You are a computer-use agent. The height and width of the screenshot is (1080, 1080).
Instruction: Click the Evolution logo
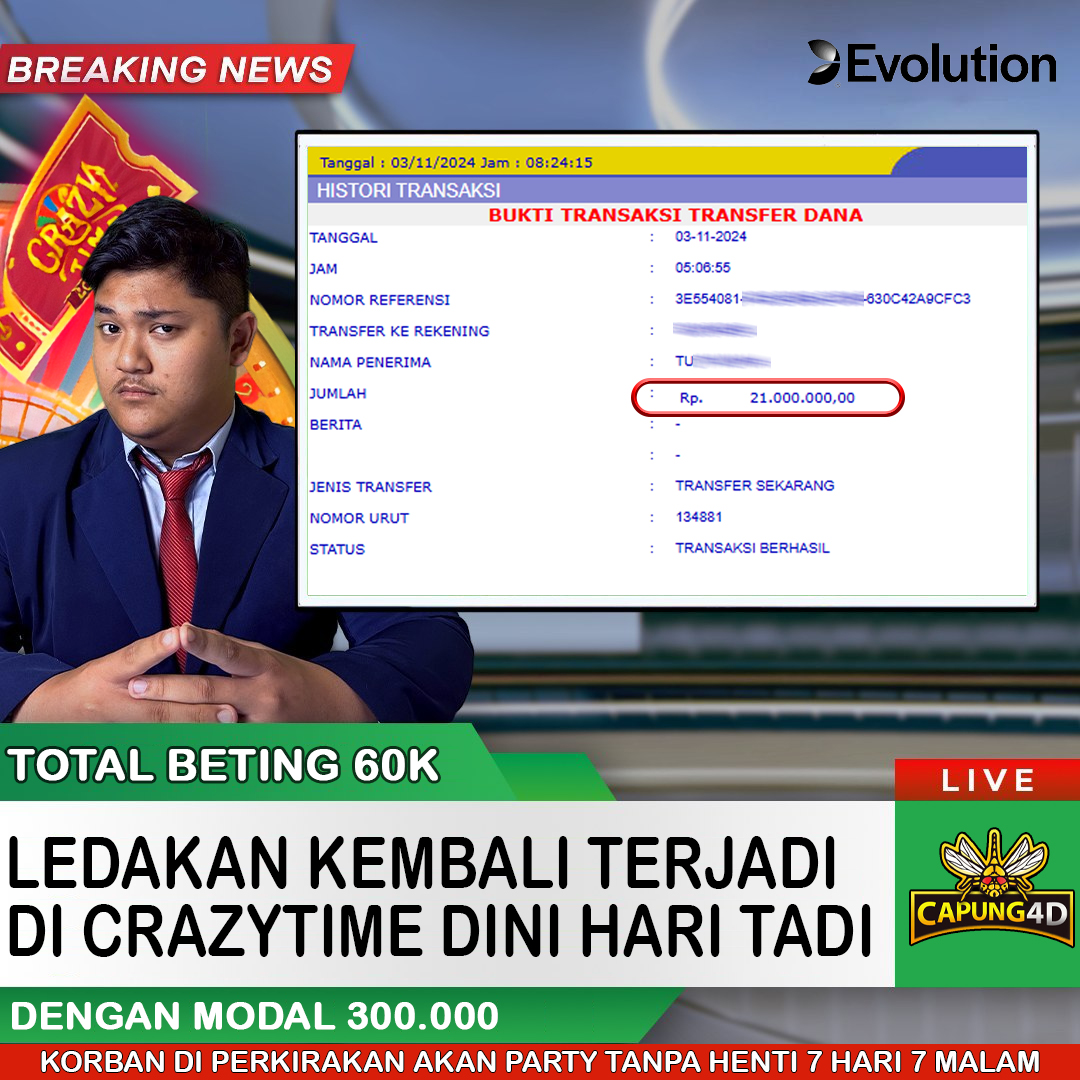931,64
